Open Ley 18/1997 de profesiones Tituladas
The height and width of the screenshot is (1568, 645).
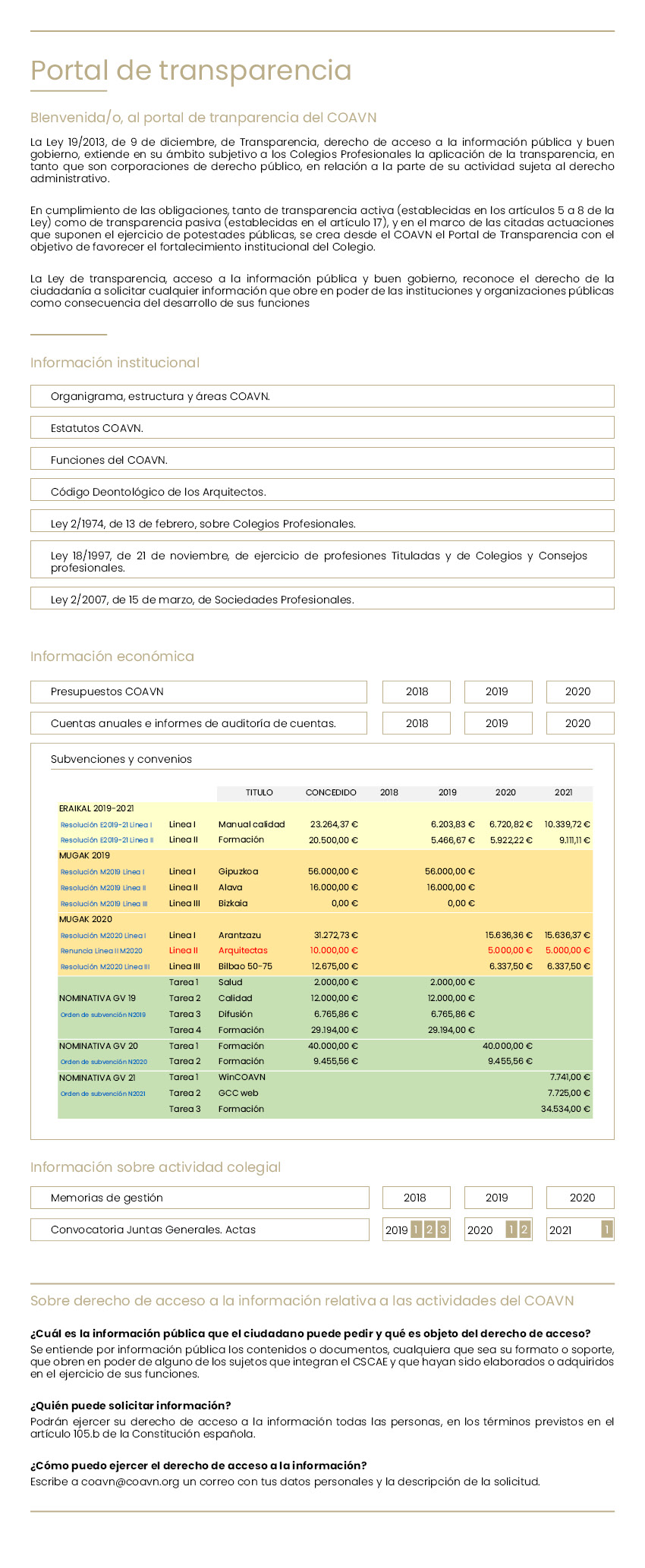(x=322, y=561)
